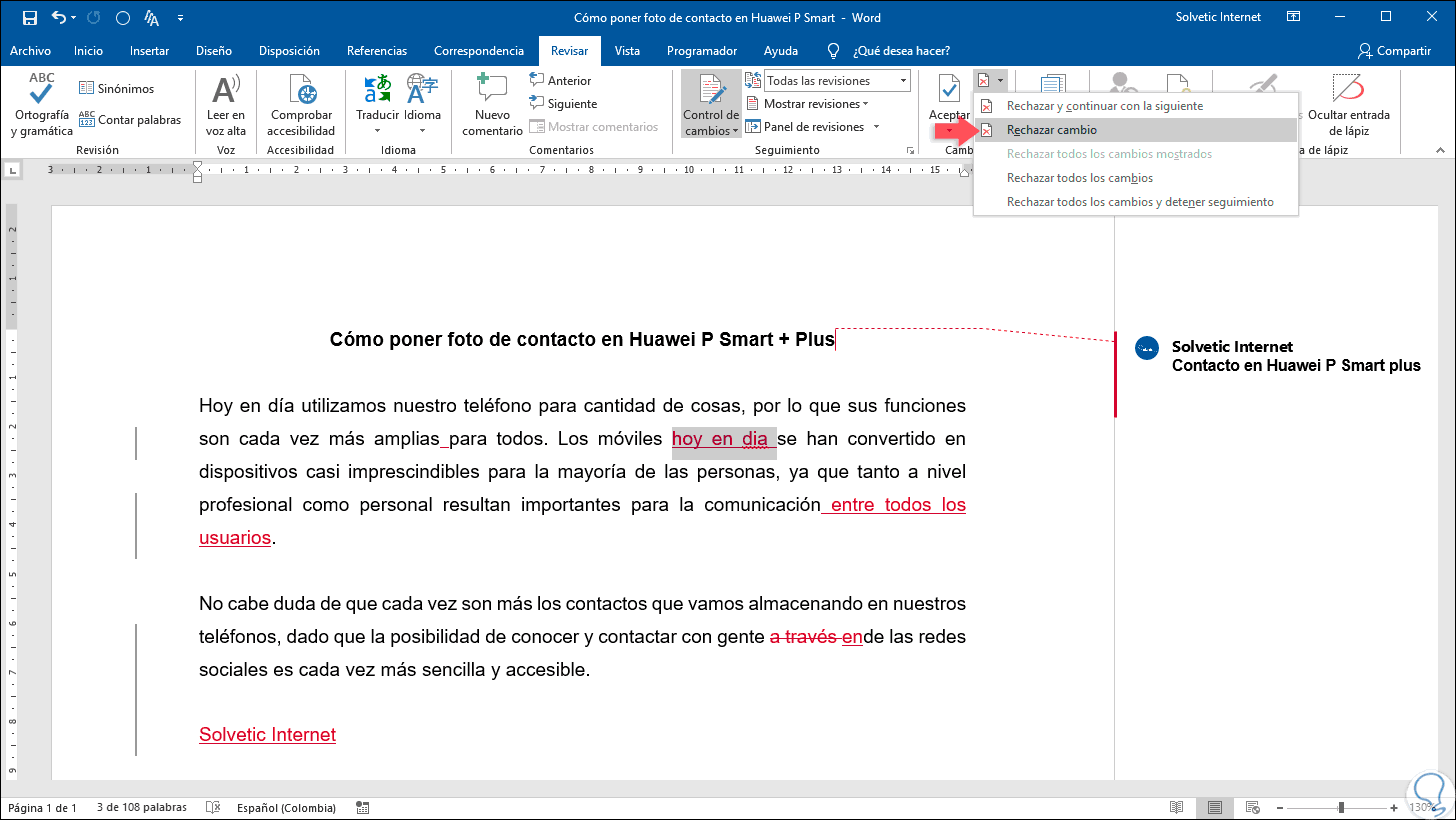The image size is (1456, 820).
Task: Click the comment author avatar icon
Action: 1147,347
